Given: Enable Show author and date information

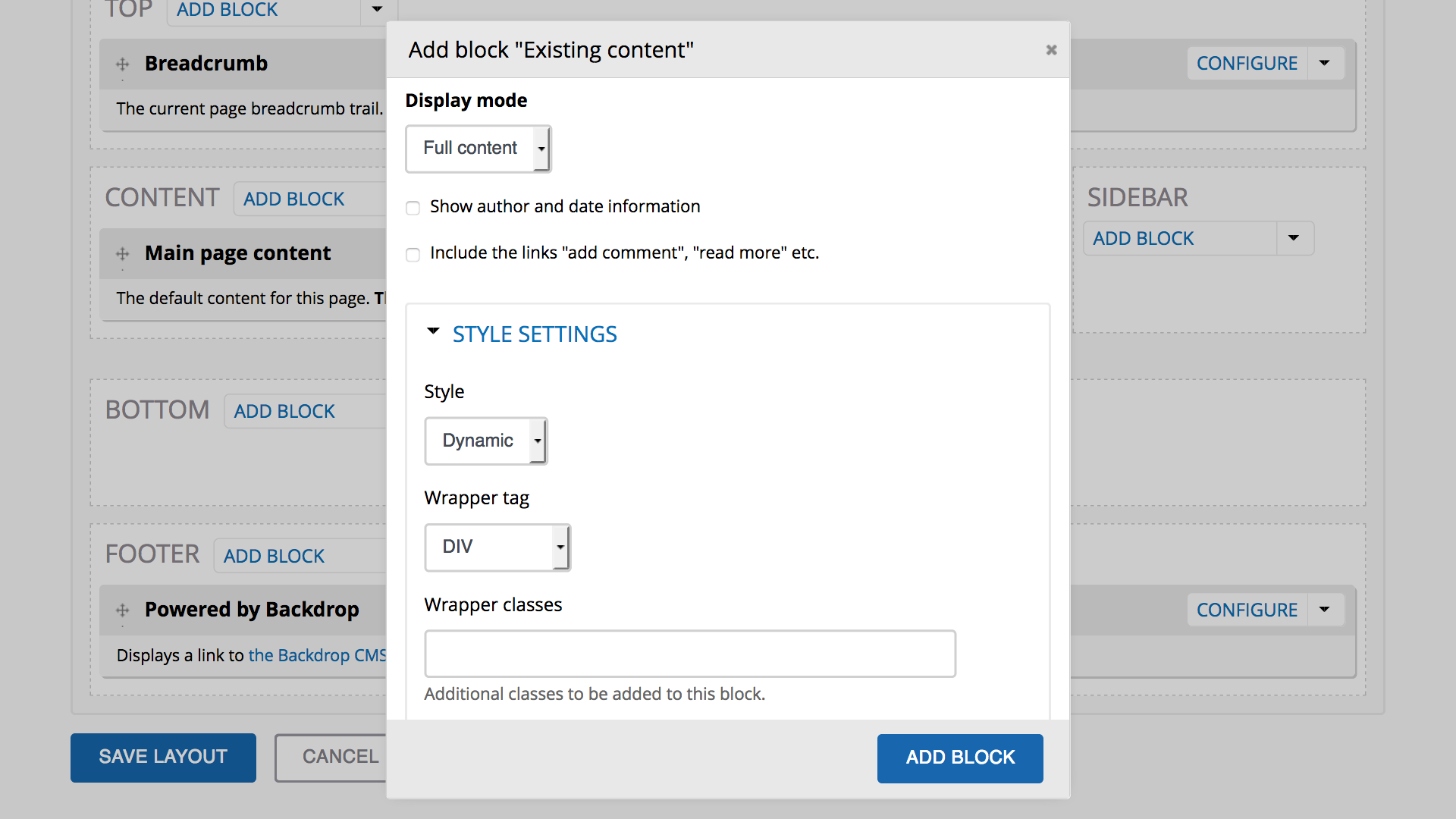Looking at the screenshot, I should (413, 208).
